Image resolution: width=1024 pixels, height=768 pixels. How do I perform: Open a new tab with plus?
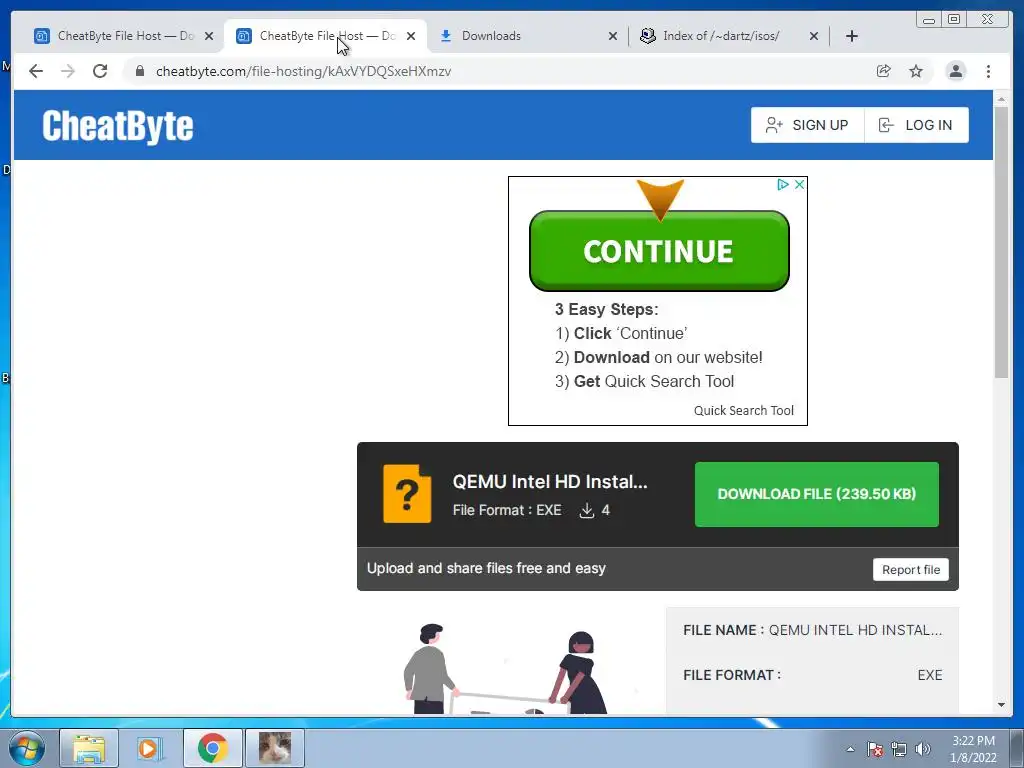(x=852, y=36)
